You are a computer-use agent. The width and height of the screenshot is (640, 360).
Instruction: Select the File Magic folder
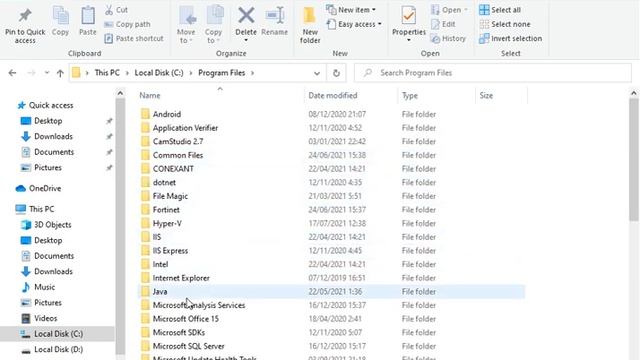164,196
